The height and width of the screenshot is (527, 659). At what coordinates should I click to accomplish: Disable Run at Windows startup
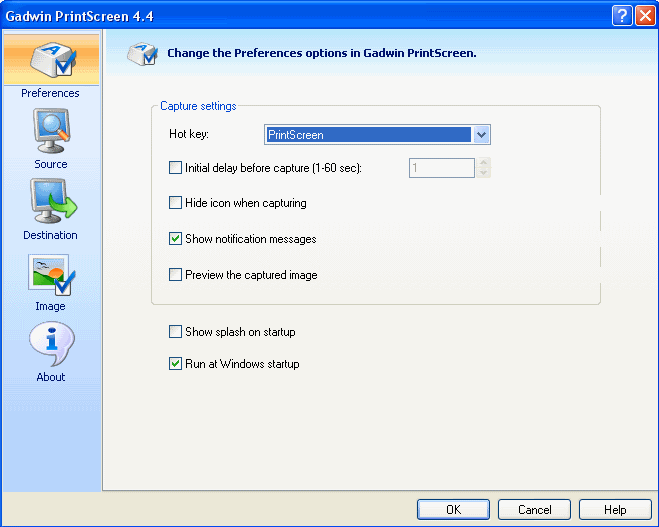pyautogui.click(x=175, y=364)
